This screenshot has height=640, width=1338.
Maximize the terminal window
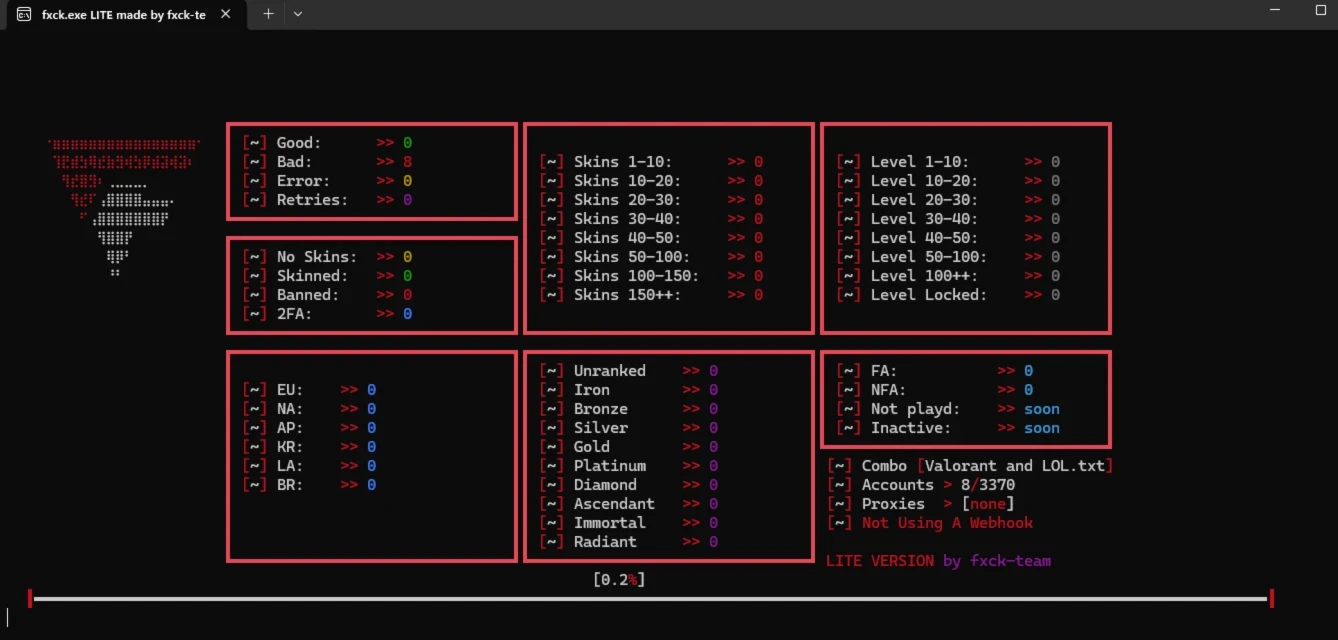(1320, 10)
